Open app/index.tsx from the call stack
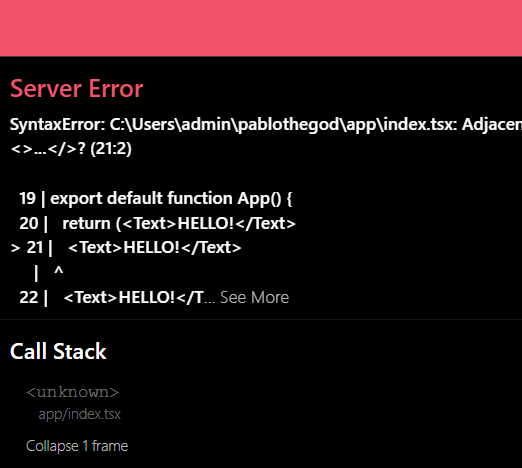Image resolution: width=522 pixels, height=468 pixels. (79, 414)
